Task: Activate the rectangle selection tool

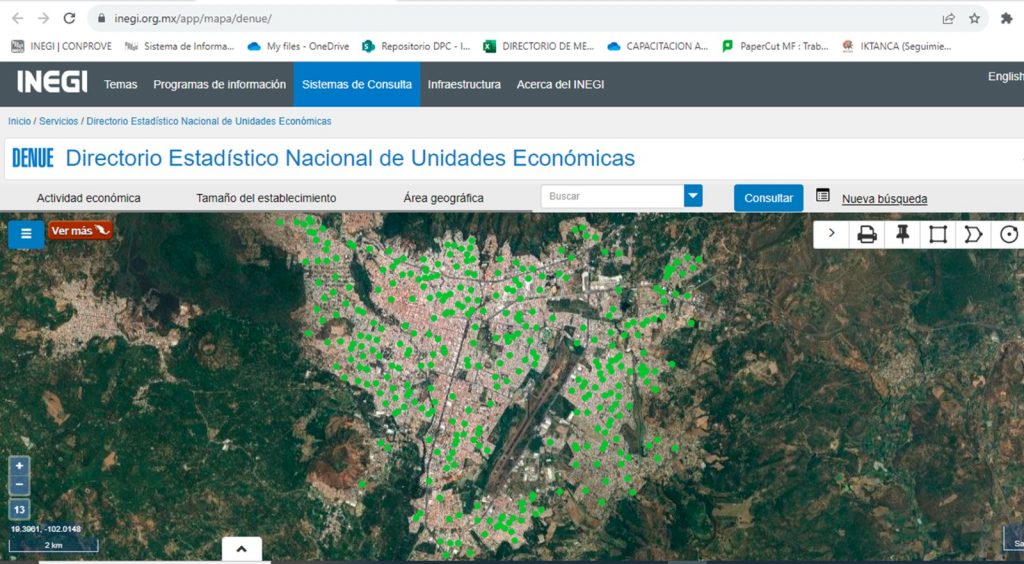Action: 938,234
